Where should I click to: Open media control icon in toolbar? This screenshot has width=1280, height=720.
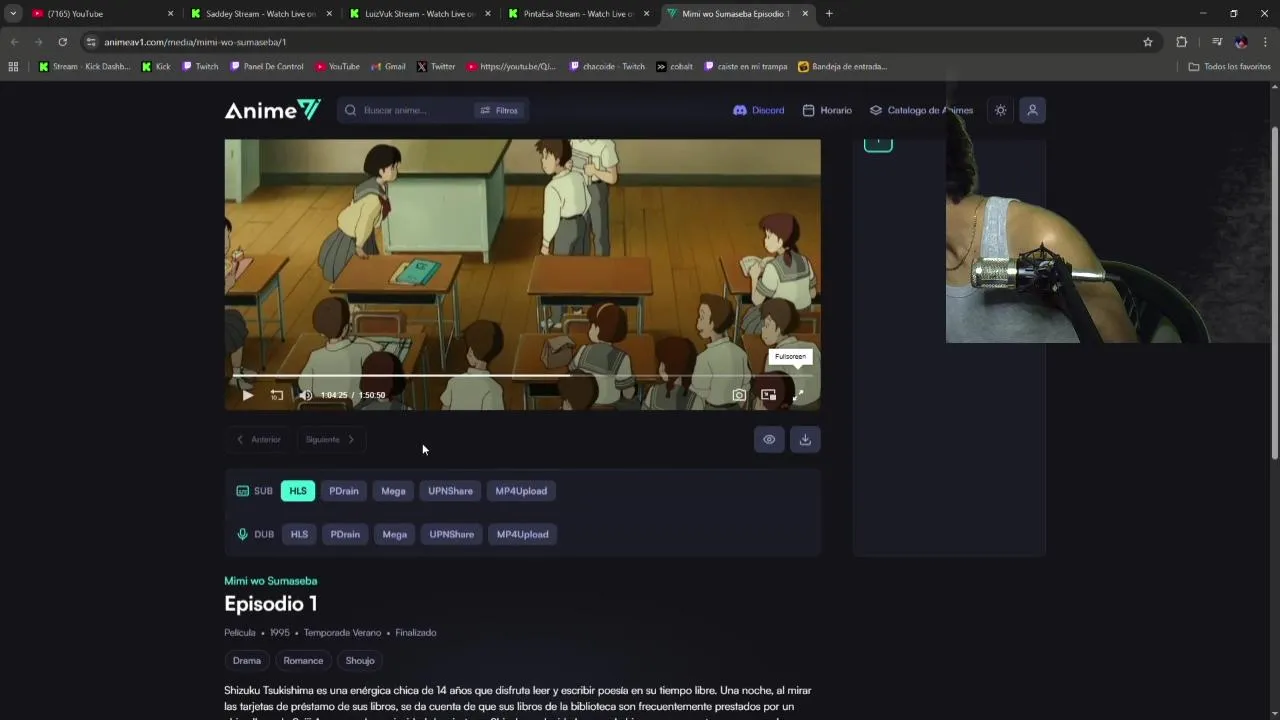click(1217, 42)
